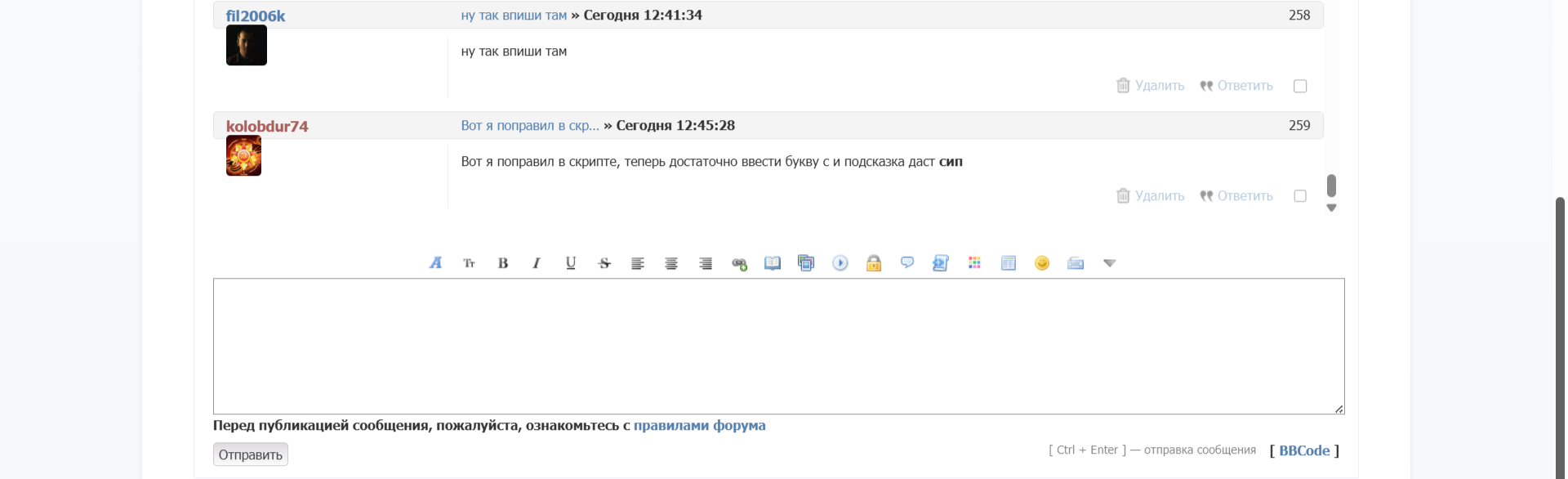Image resolution: width=1568 pixels, height=479 pixels.
Task: Click the trash icon in fil2006k's post
Action: click(1124, 86)
